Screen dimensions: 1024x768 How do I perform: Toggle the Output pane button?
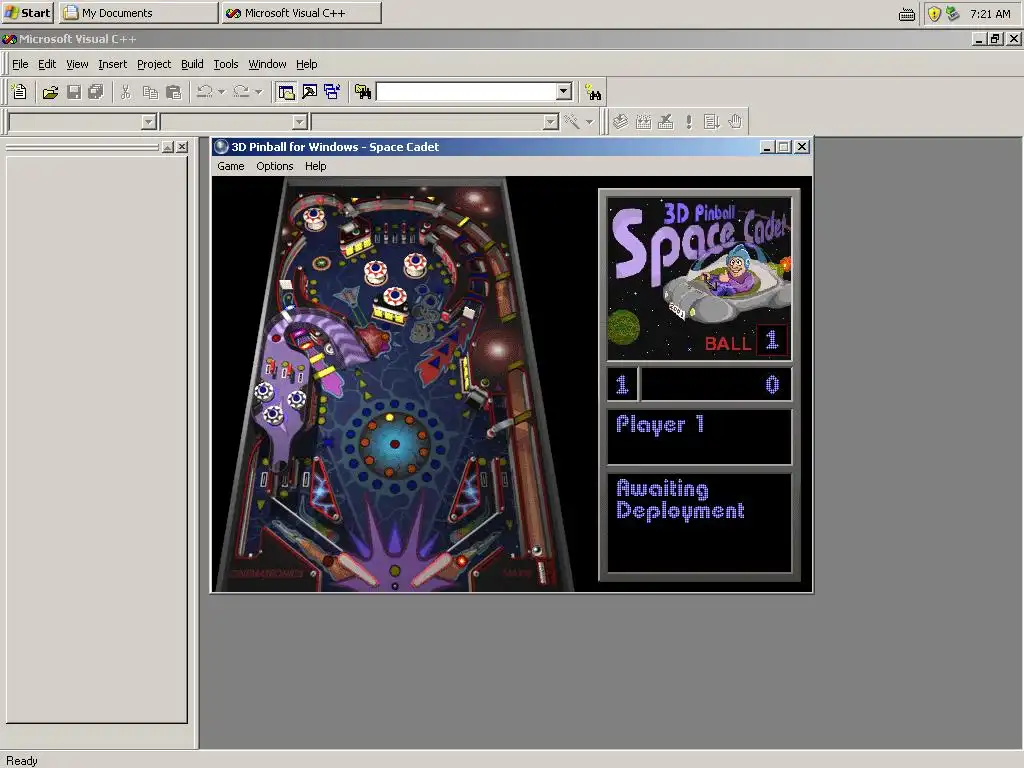(310, 92)
